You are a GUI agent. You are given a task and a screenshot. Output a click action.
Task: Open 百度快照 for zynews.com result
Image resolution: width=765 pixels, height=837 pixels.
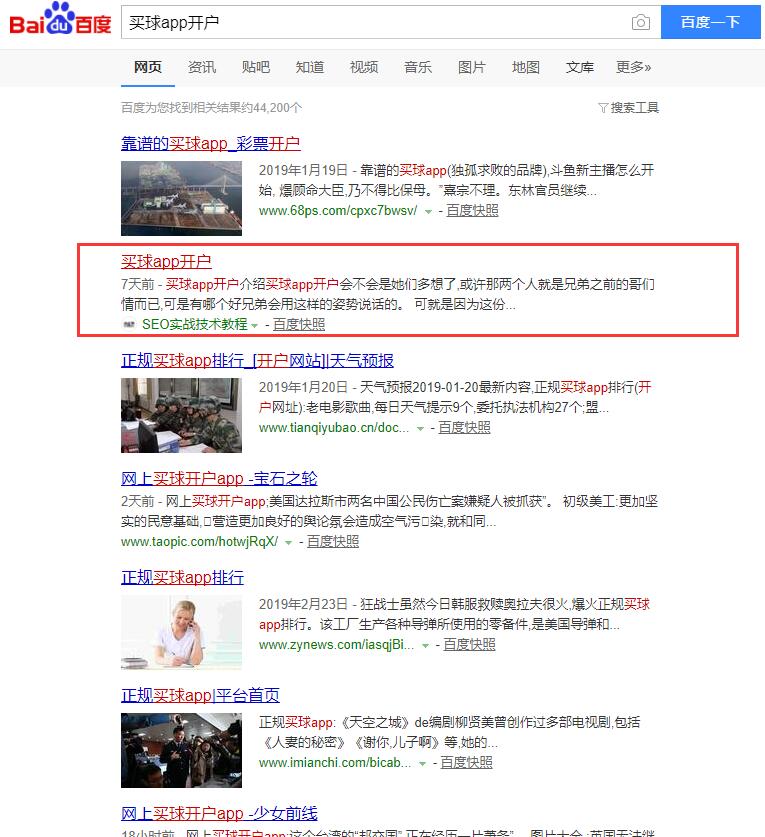tap(469, 645)
